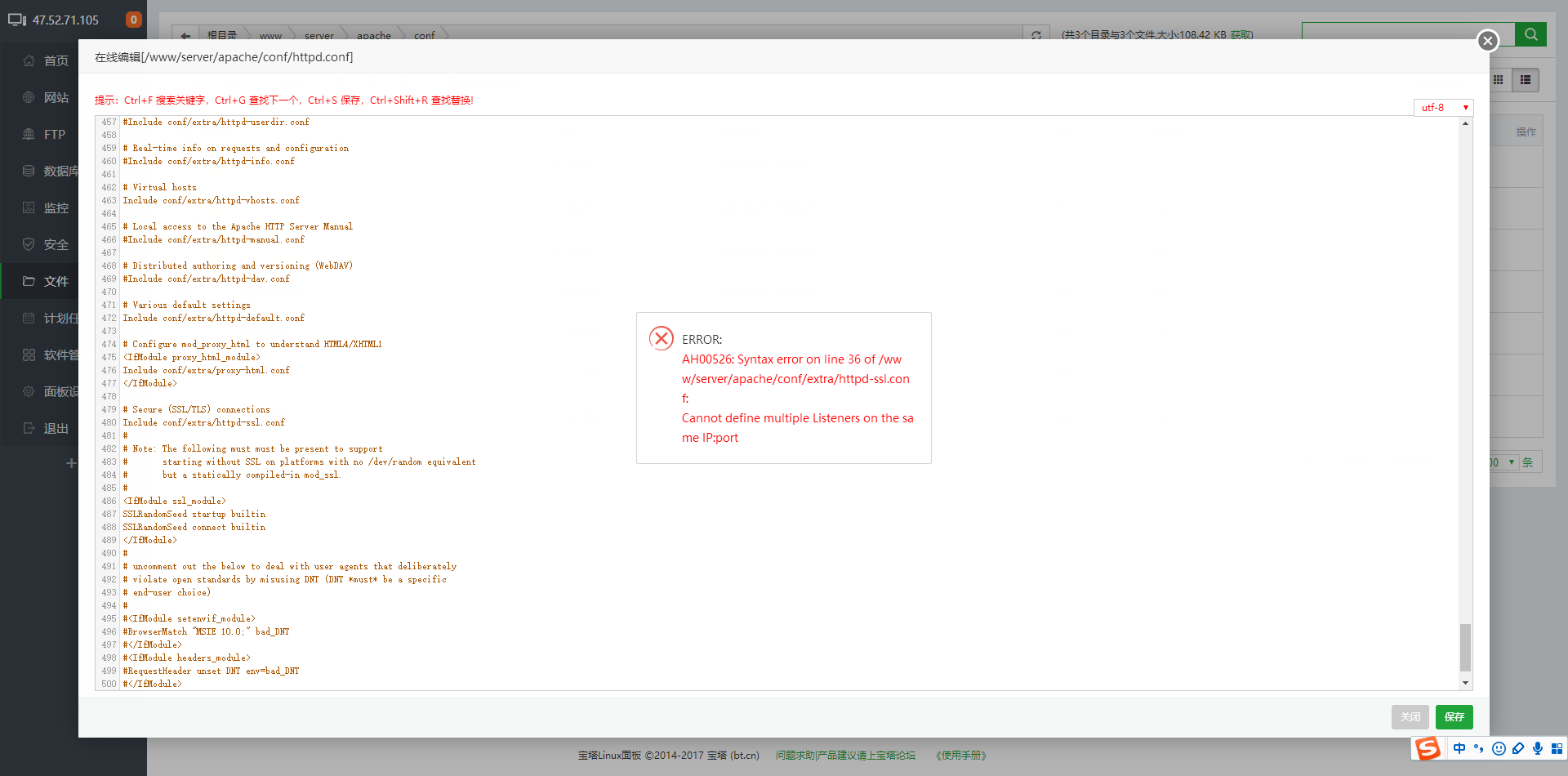Viewport: 1568px width, 776px height.
Task: Click the editor scrollbar up arrow
Action: click(1465, 123)
